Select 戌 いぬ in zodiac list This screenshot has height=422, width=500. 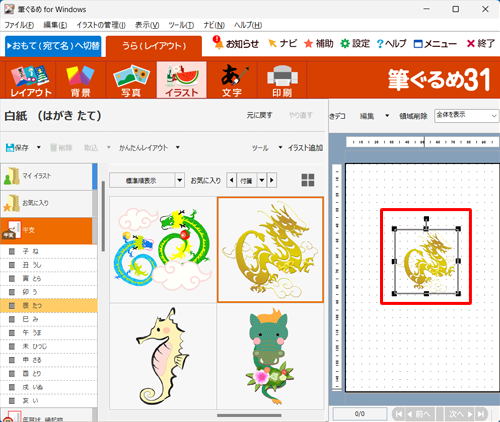(x=49, y=387)
